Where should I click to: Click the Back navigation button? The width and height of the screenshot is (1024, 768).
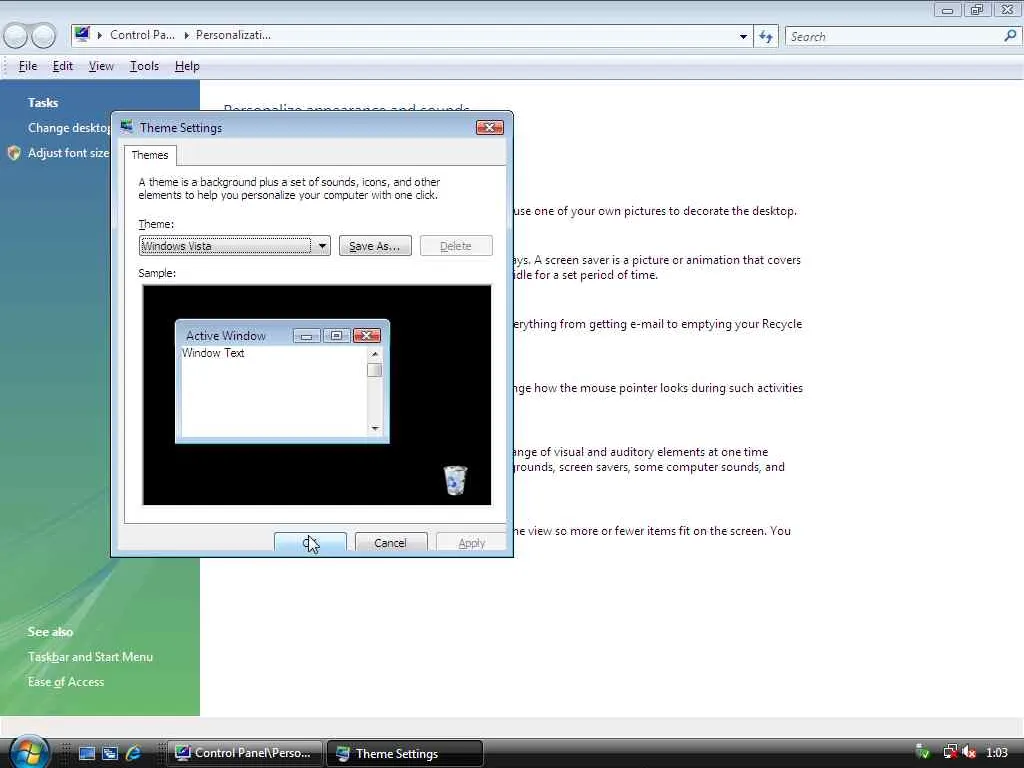[x=15, y=36]
